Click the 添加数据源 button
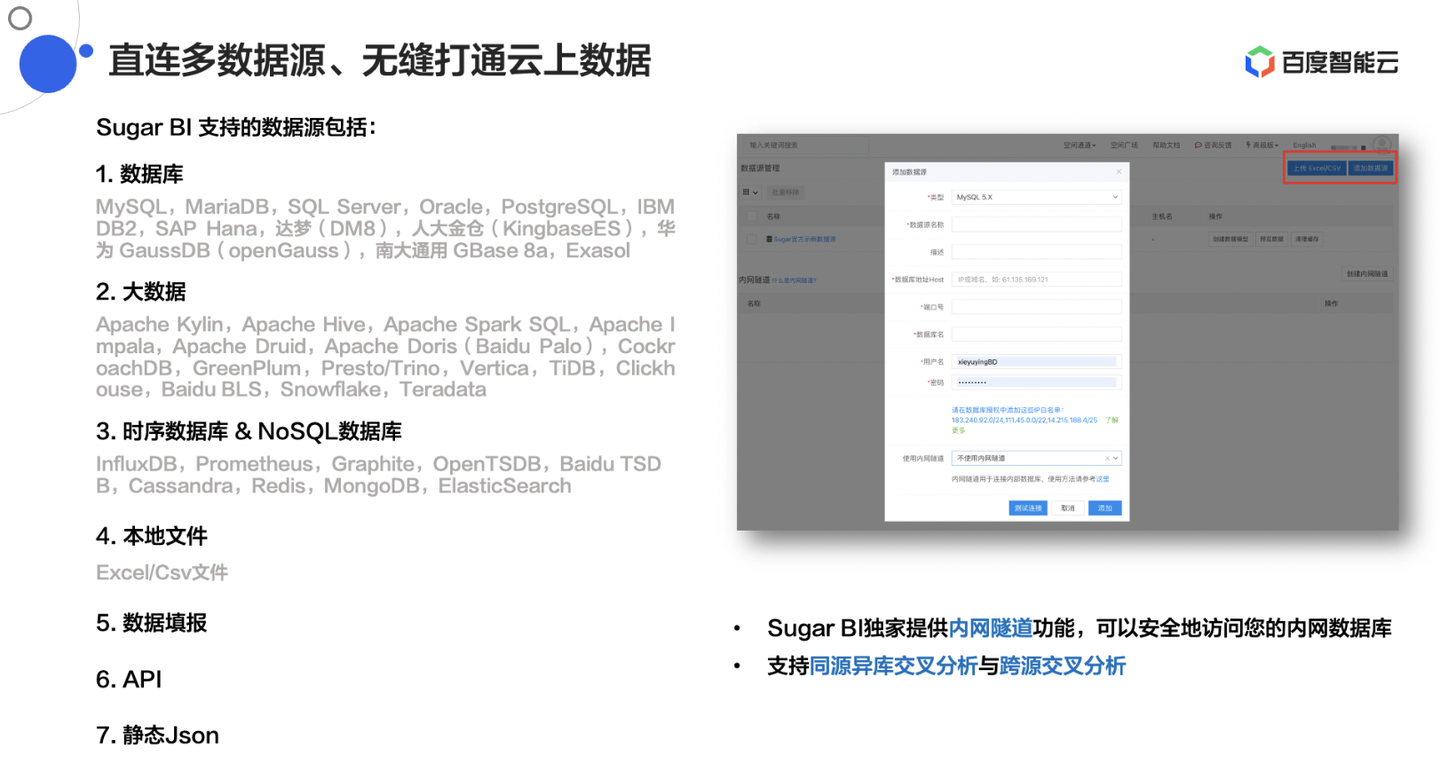The height and width of the screenshot is (772, 1440). [1369, 167]
